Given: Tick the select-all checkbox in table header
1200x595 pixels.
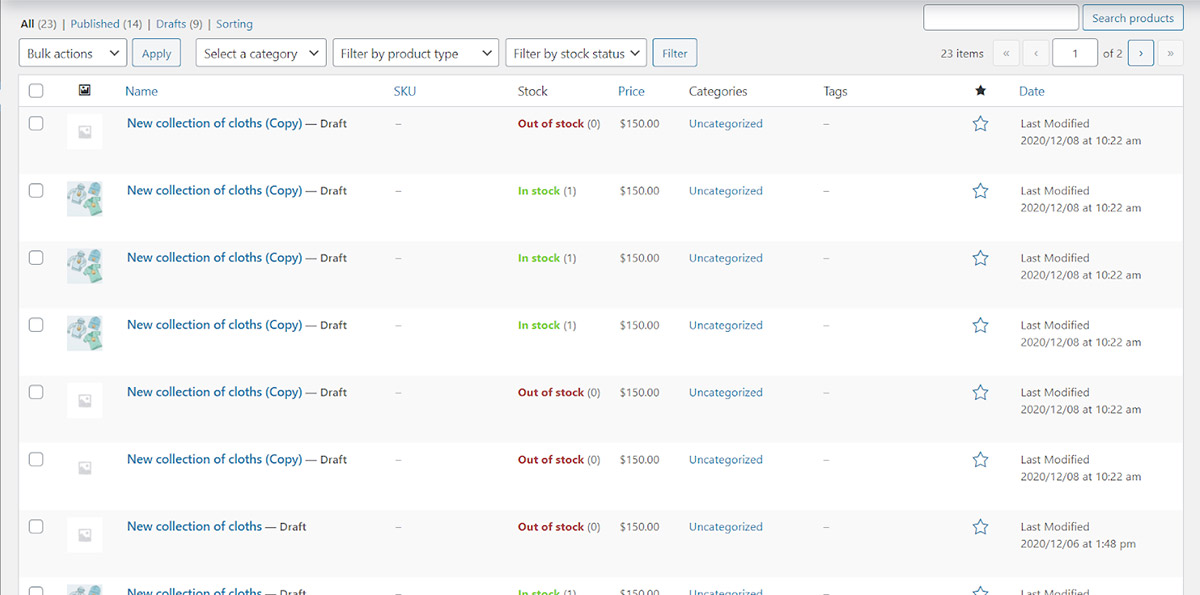Looking at the screenshot, I should (36, 91).
